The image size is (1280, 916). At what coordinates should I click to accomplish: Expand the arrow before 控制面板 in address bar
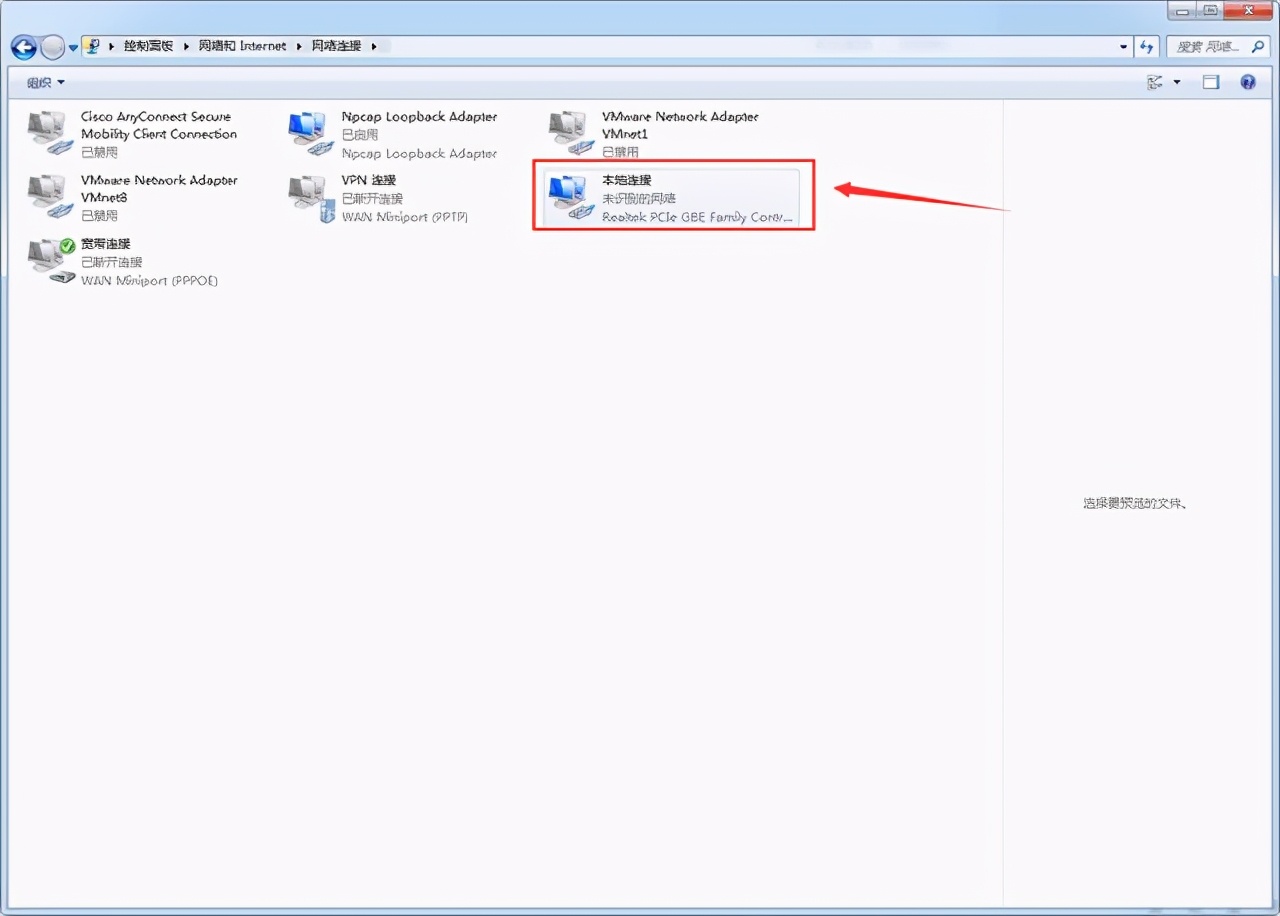point(112,46)
